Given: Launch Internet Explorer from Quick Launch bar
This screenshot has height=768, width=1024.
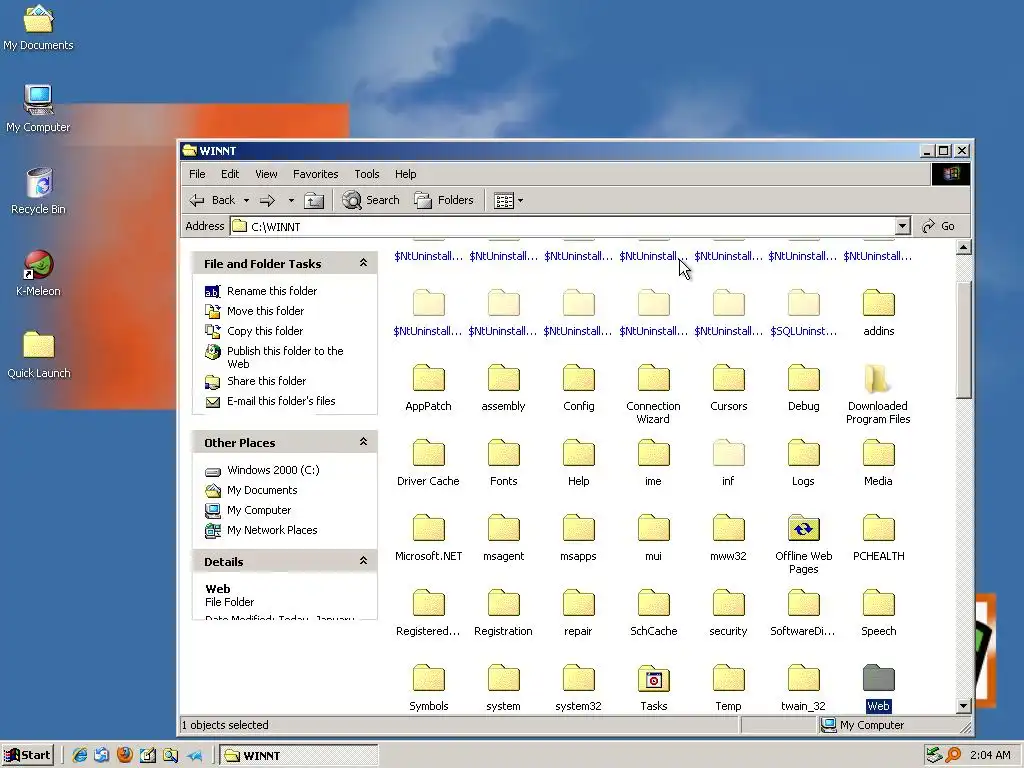Looking at the screenshot, I should 80,755.
